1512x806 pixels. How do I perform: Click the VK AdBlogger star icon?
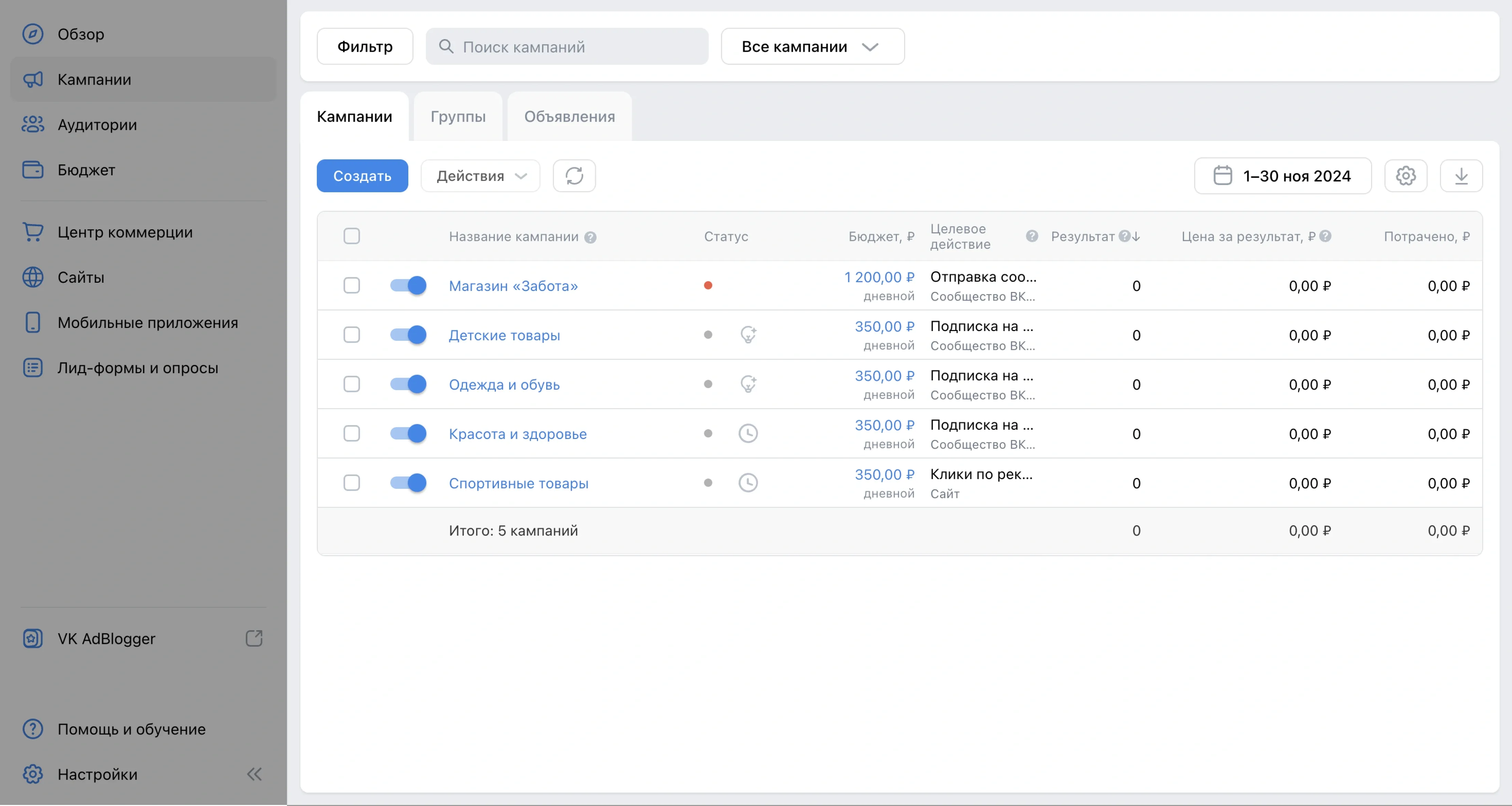(x=33, y=638)
